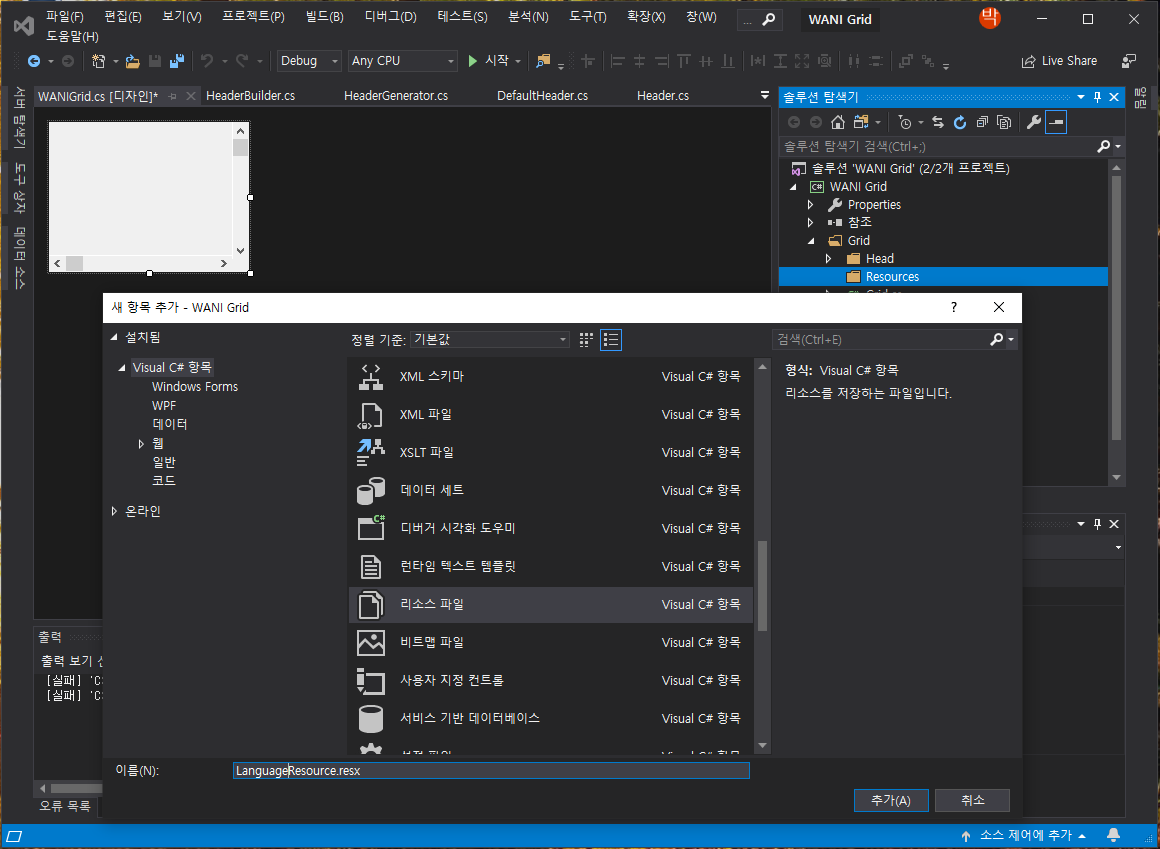Viewport: 1160px width, 849px height.
Task: Click the Switch Views icon in Solution Explorer
Action: point(860,122)
